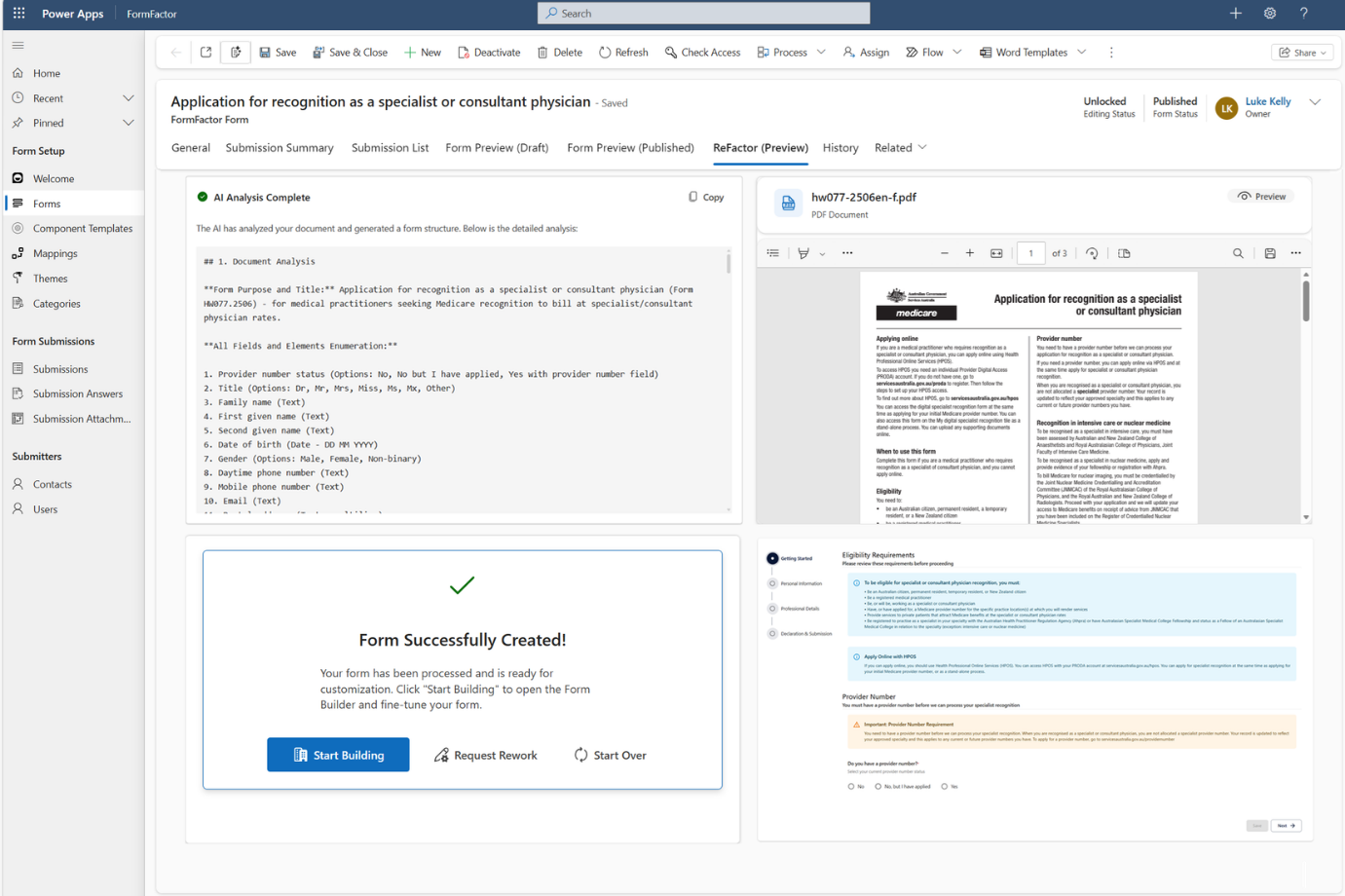Select 'Yes' provider number radio option
Screen dimensions: 1345x896
945,786
